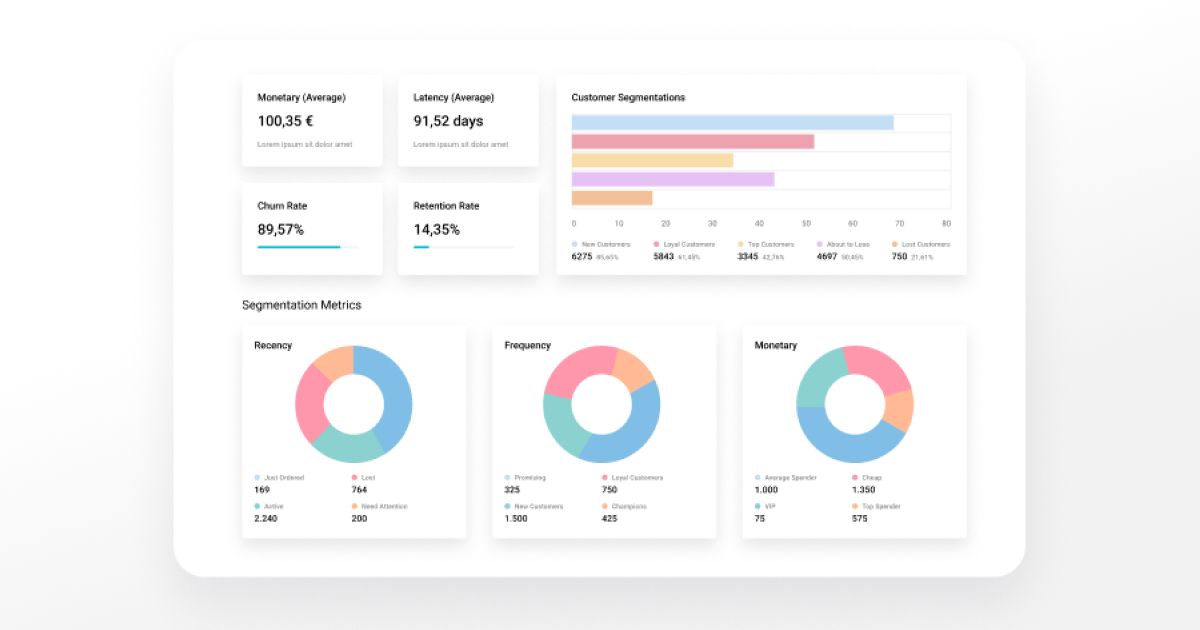This screenshot has width=1200, height=630.
Task: Toggle the Active legend entry in Recency
Action: tap(272, 506)
